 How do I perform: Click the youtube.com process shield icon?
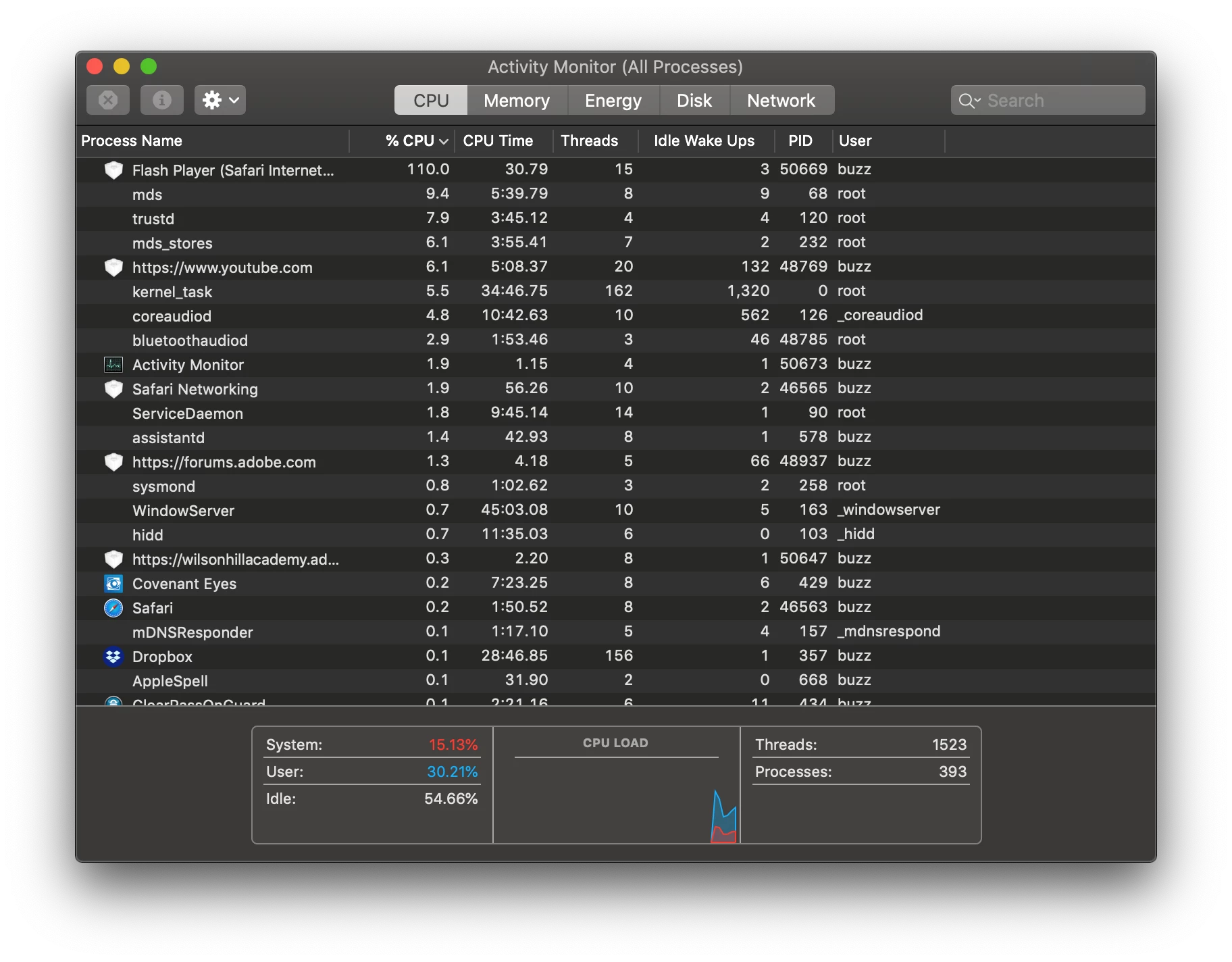[x=113, y=268]
